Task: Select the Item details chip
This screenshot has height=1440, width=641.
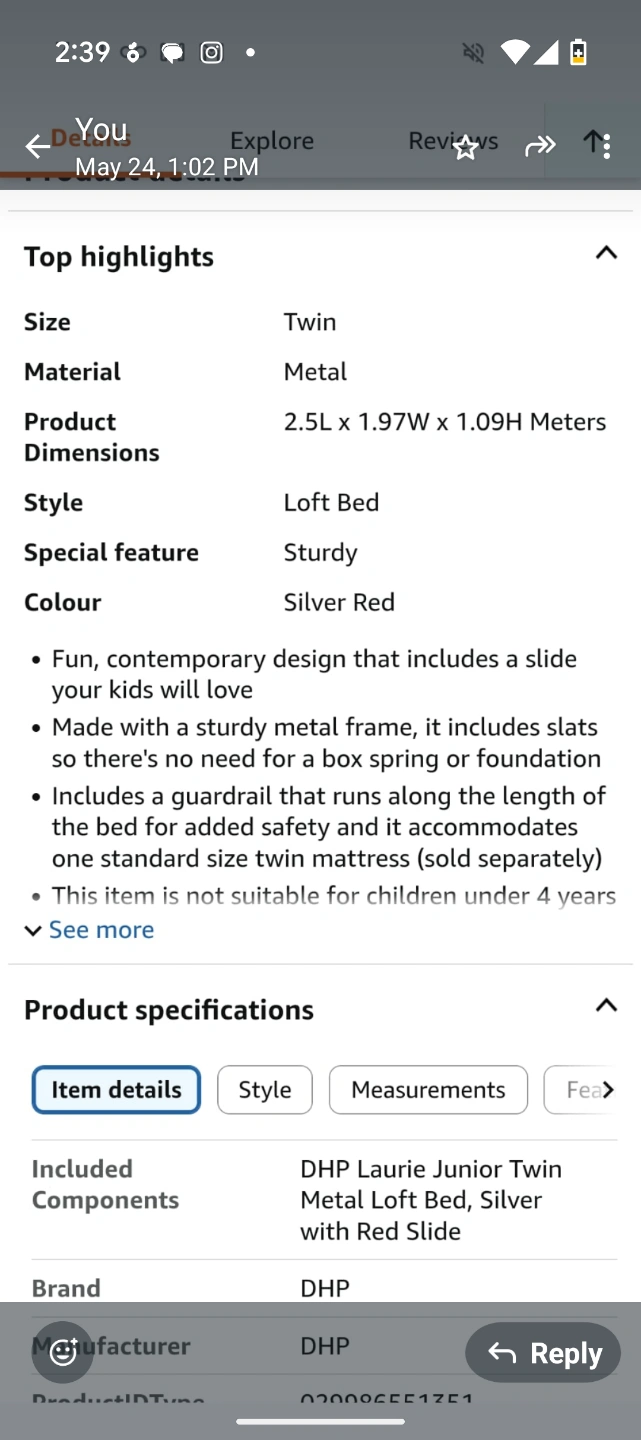Action: [116, 1090]
